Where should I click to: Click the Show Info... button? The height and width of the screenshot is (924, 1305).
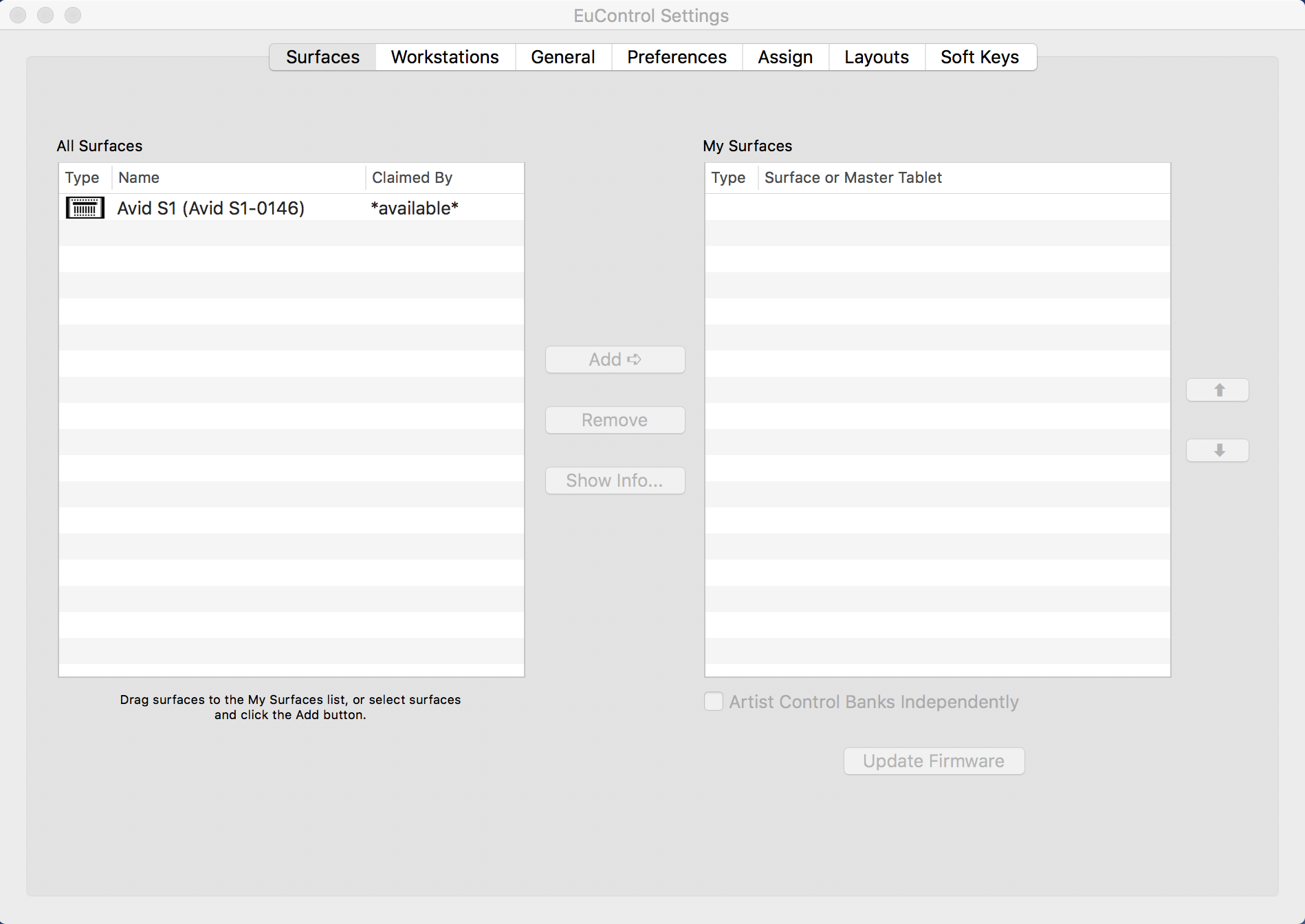615,481
